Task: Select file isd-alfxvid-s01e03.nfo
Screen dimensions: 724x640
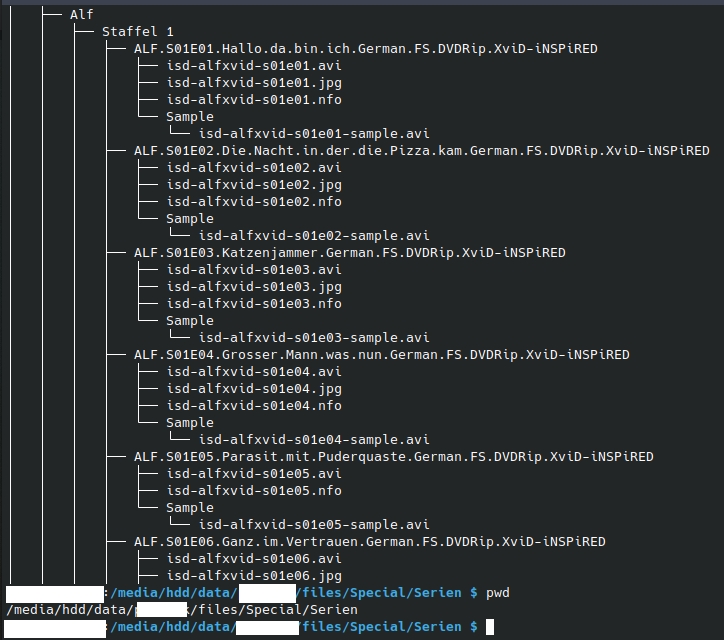Action: [254, 304]
